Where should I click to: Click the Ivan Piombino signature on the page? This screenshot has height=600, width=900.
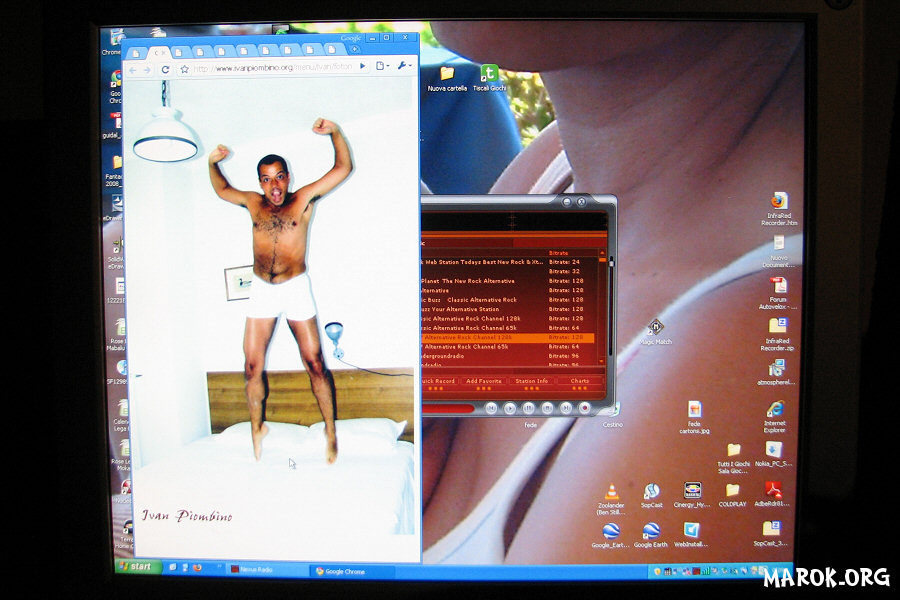pyautogui.click(x=187, y=515)
